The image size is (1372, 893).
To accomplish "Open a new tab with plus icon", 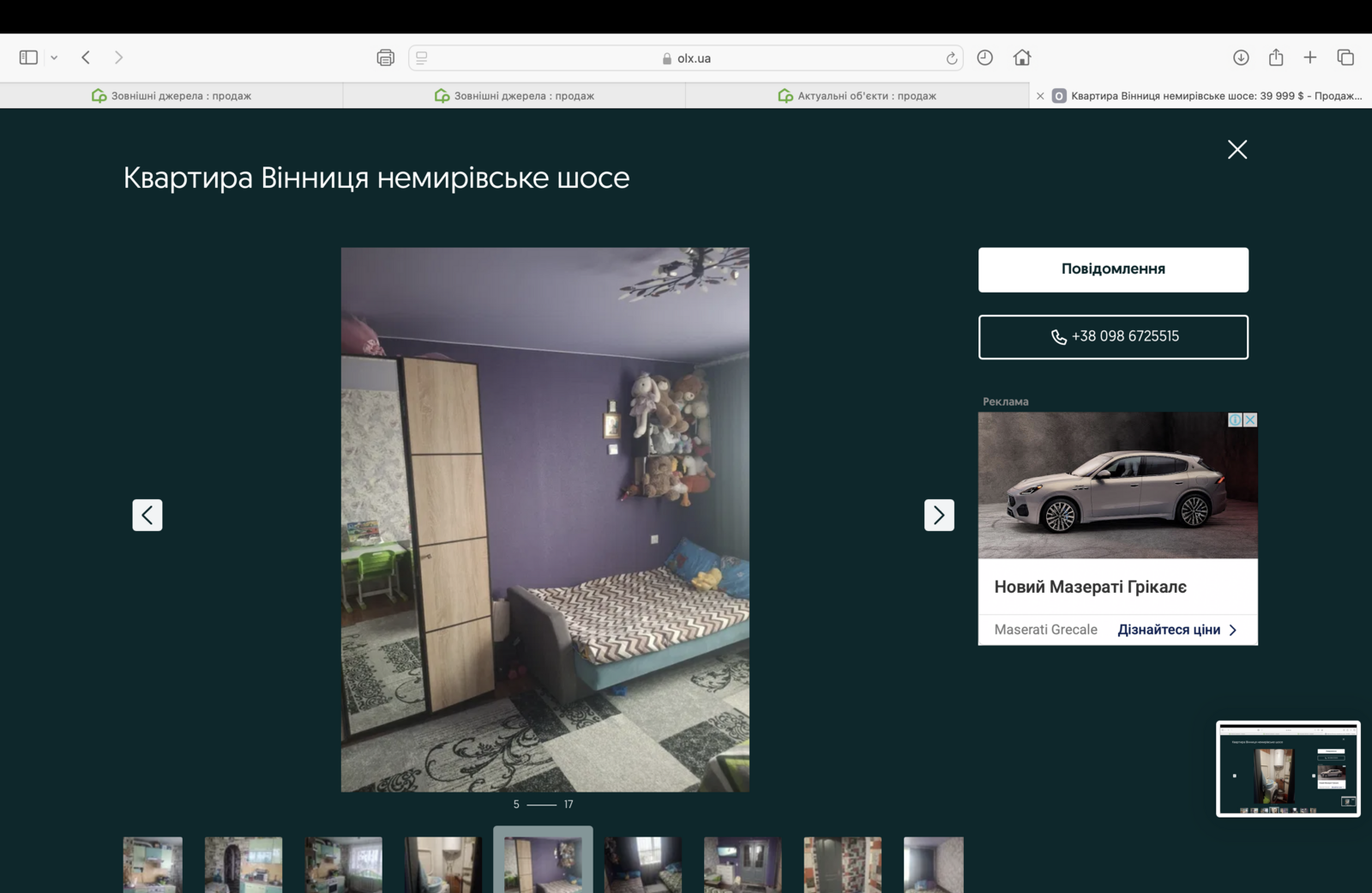I will click(x=1309, y=57).
